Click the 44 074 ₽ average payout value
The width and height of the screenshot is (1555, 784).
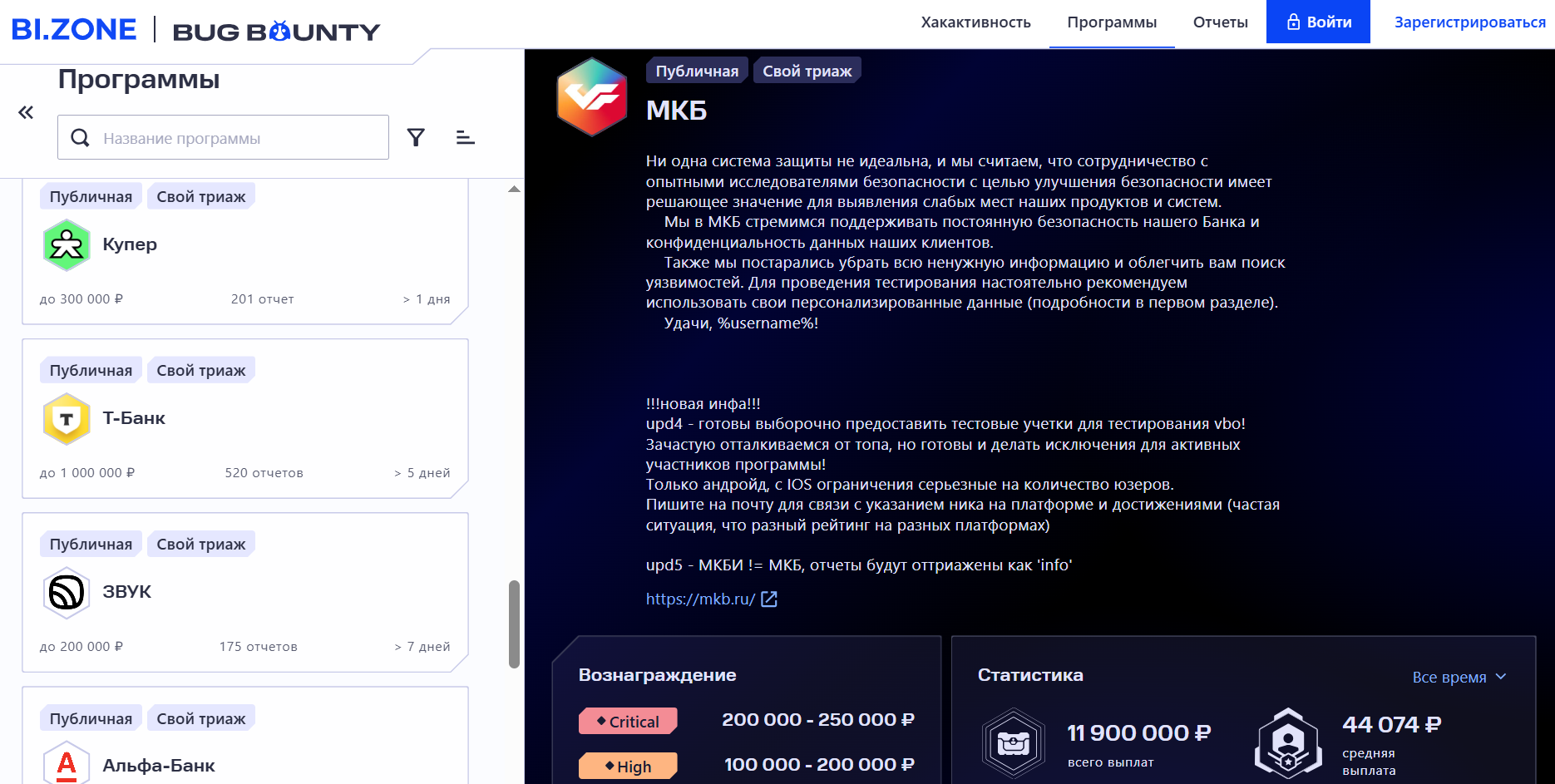[1392, 725]
